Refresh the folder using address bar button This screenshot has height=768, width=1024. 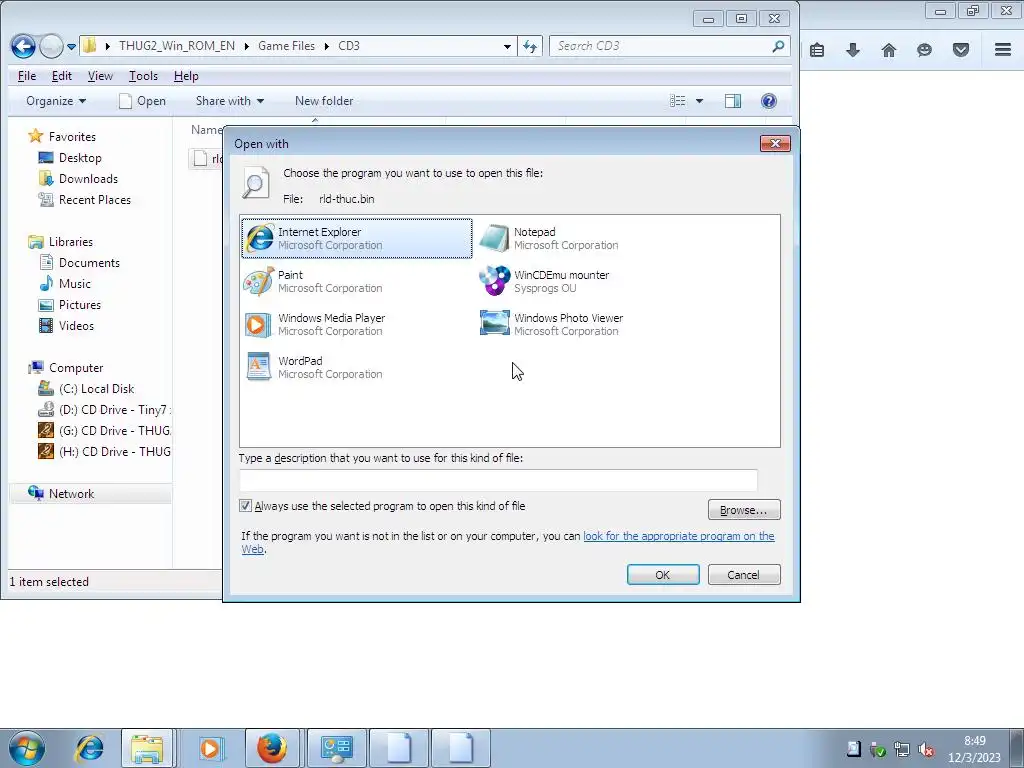[530, 46]
